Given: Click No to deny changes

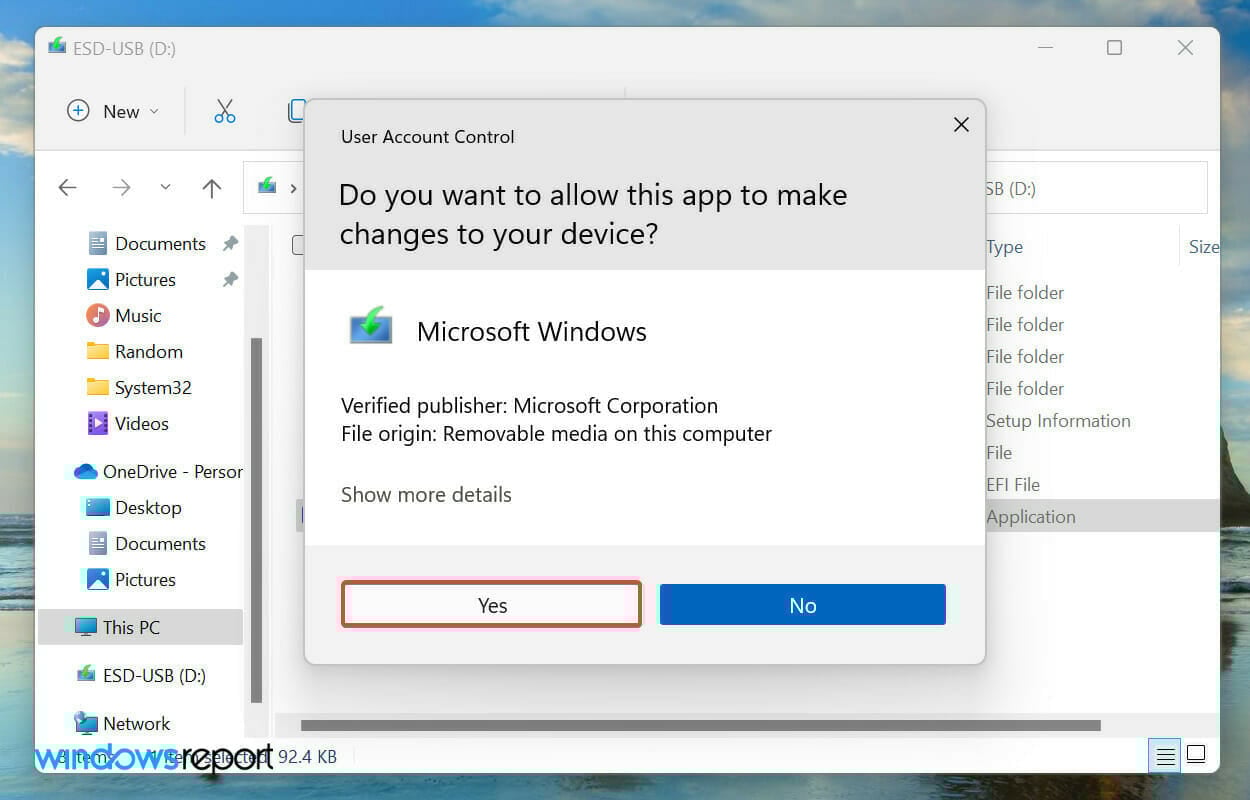Looking at the screenshot, I should click(803, 605).
